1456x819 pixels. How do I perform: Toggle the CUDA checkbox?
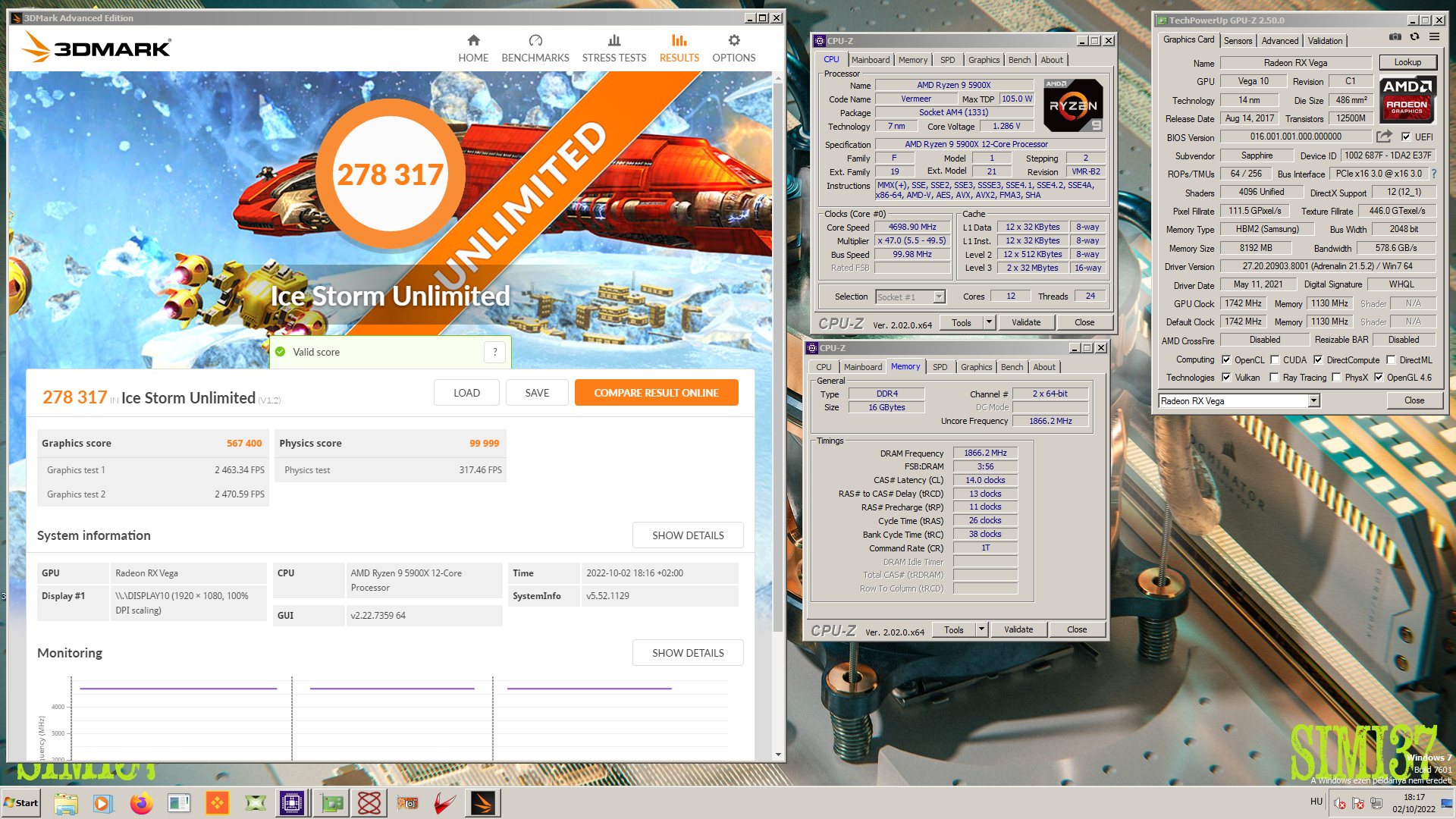pos(1275,360)
